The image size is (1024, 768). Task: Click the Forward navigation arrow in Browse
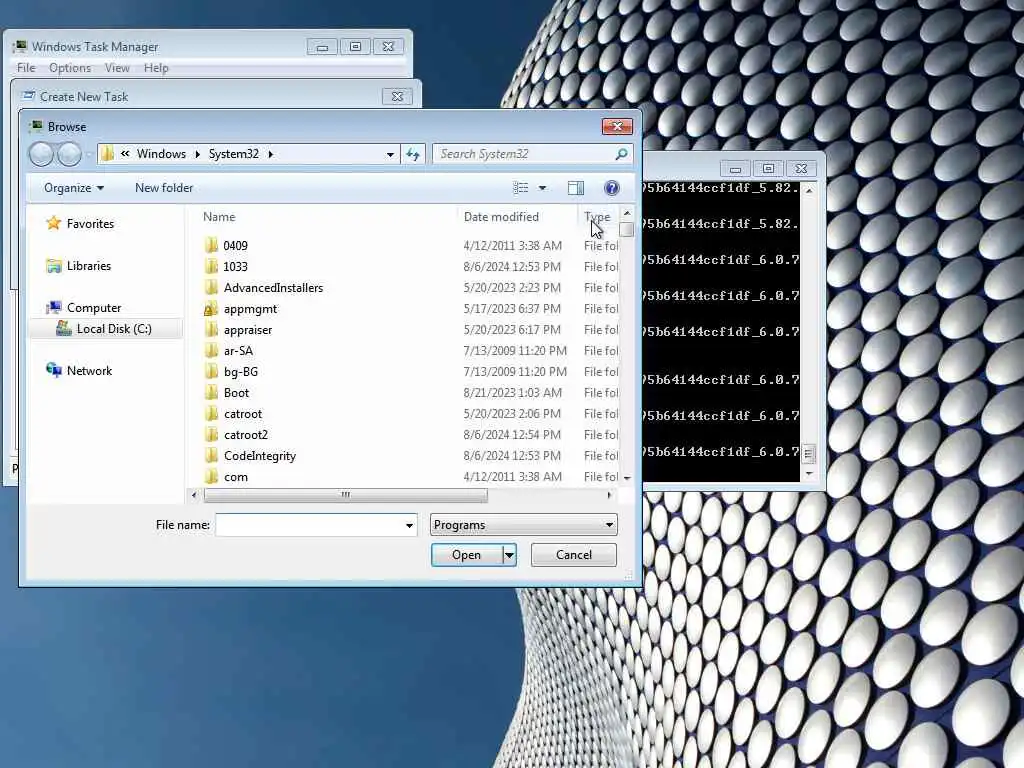[69, 154]
